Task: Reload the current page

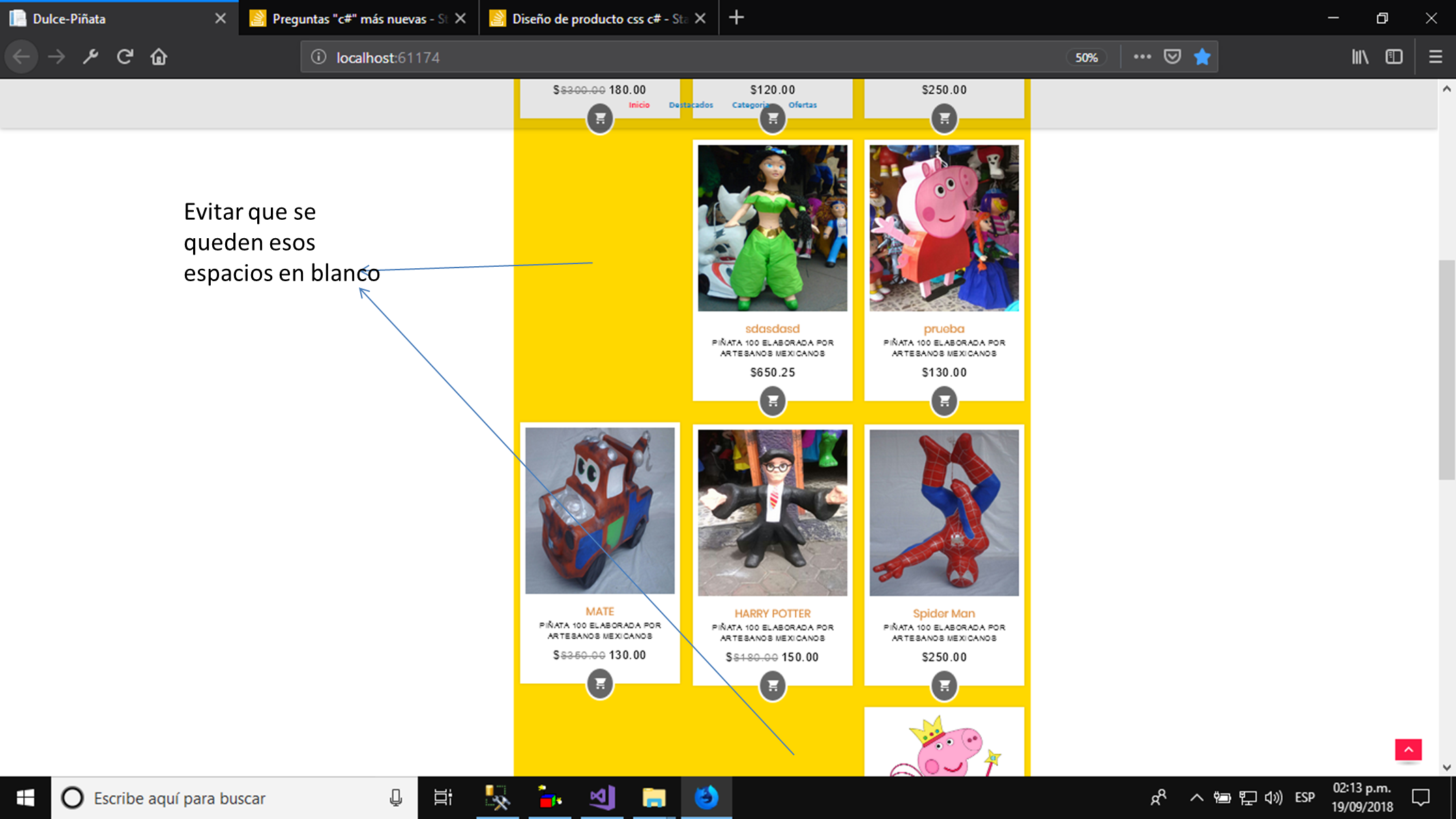Action: (x=125, y=57)
